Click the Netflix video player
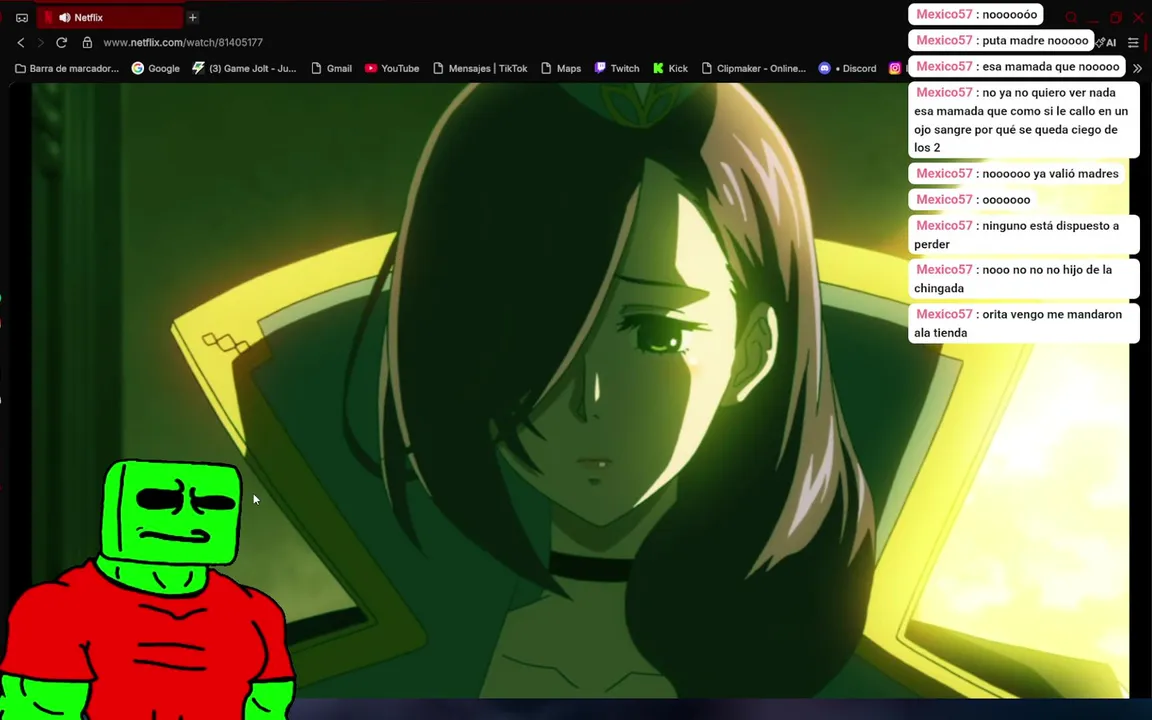 pos(580,390)
